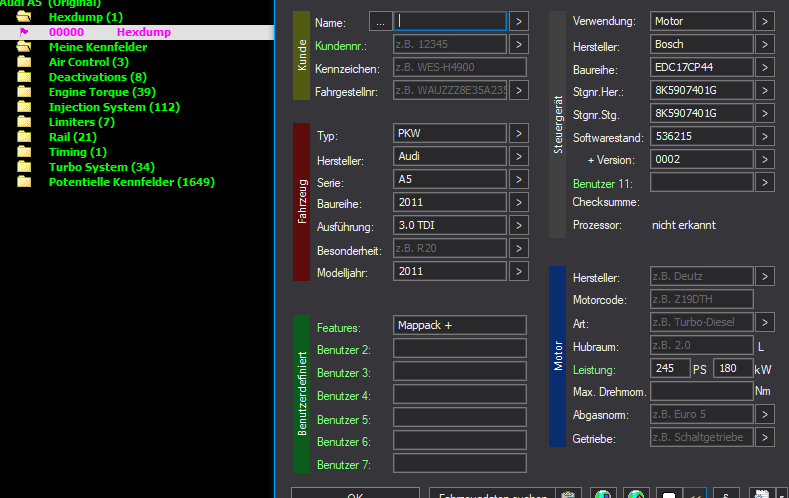Select the 00000 Hexdump tree row
789x498 pixels.
tap(137, 32)
